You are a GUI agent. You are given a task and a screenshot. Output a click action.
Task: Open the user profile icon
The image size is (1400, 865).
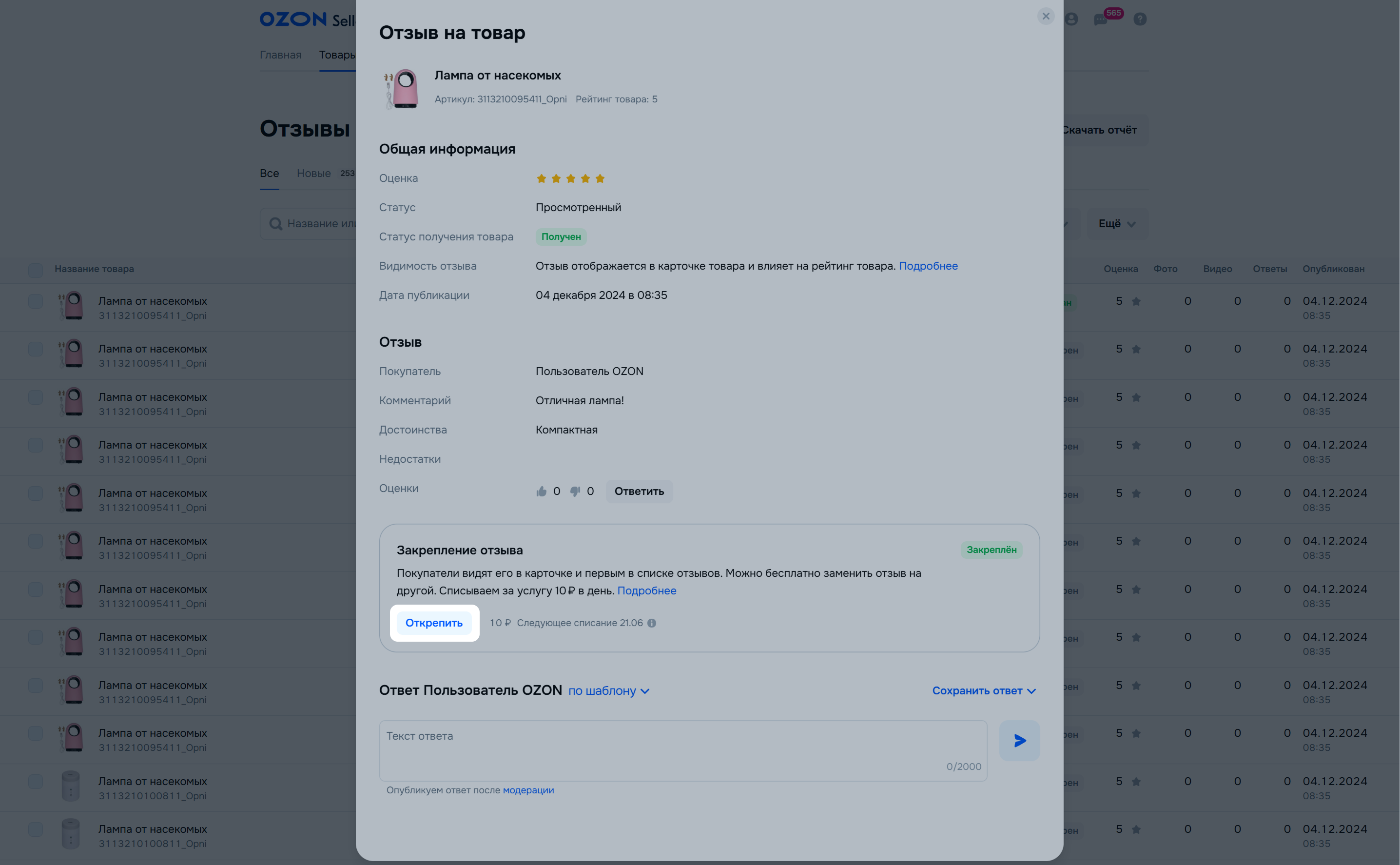coord(1071,19)
